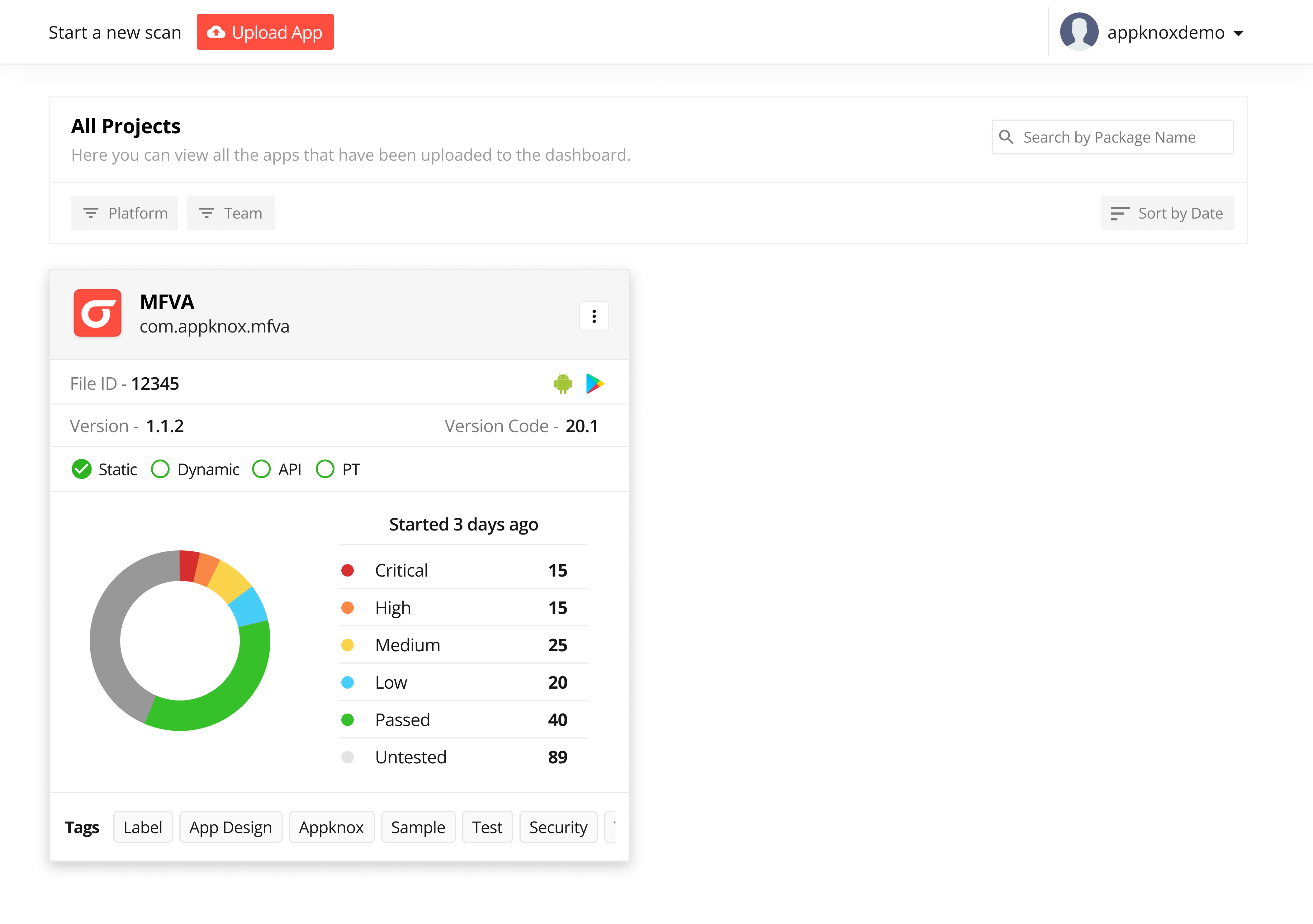Open the Platform filter
1313x924 pixels.
pos(125,213)
